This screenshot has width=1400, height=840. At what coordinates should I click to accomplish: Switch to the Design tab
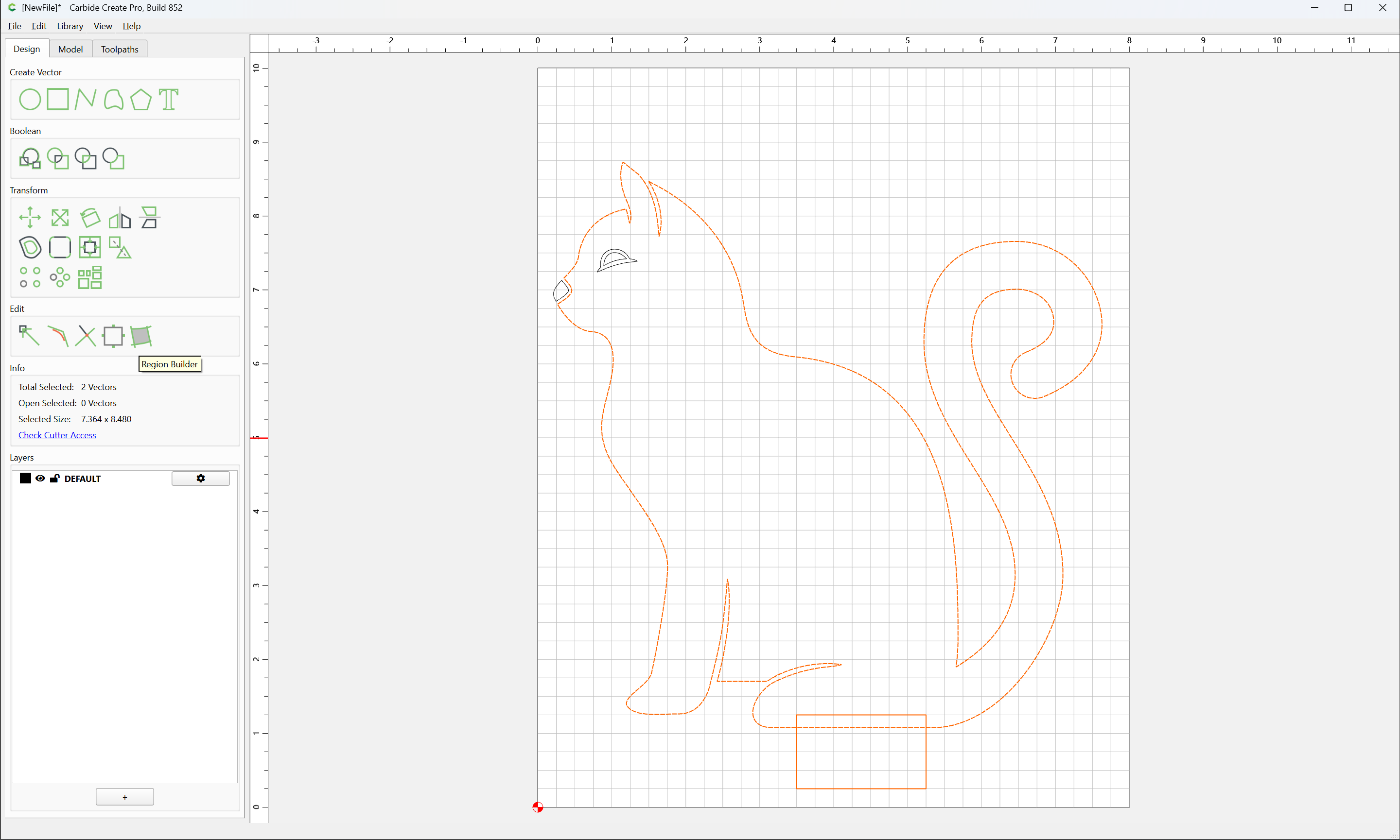click(x=27, y=49)
